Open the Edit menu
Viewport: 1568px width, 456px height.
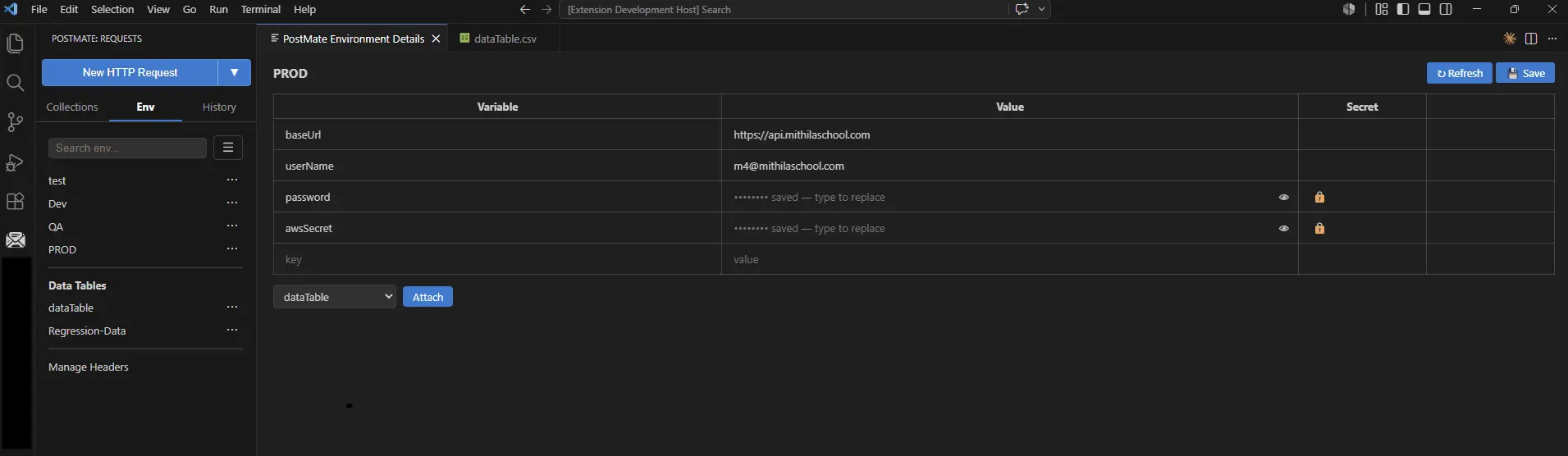click(x=69, y=10)
